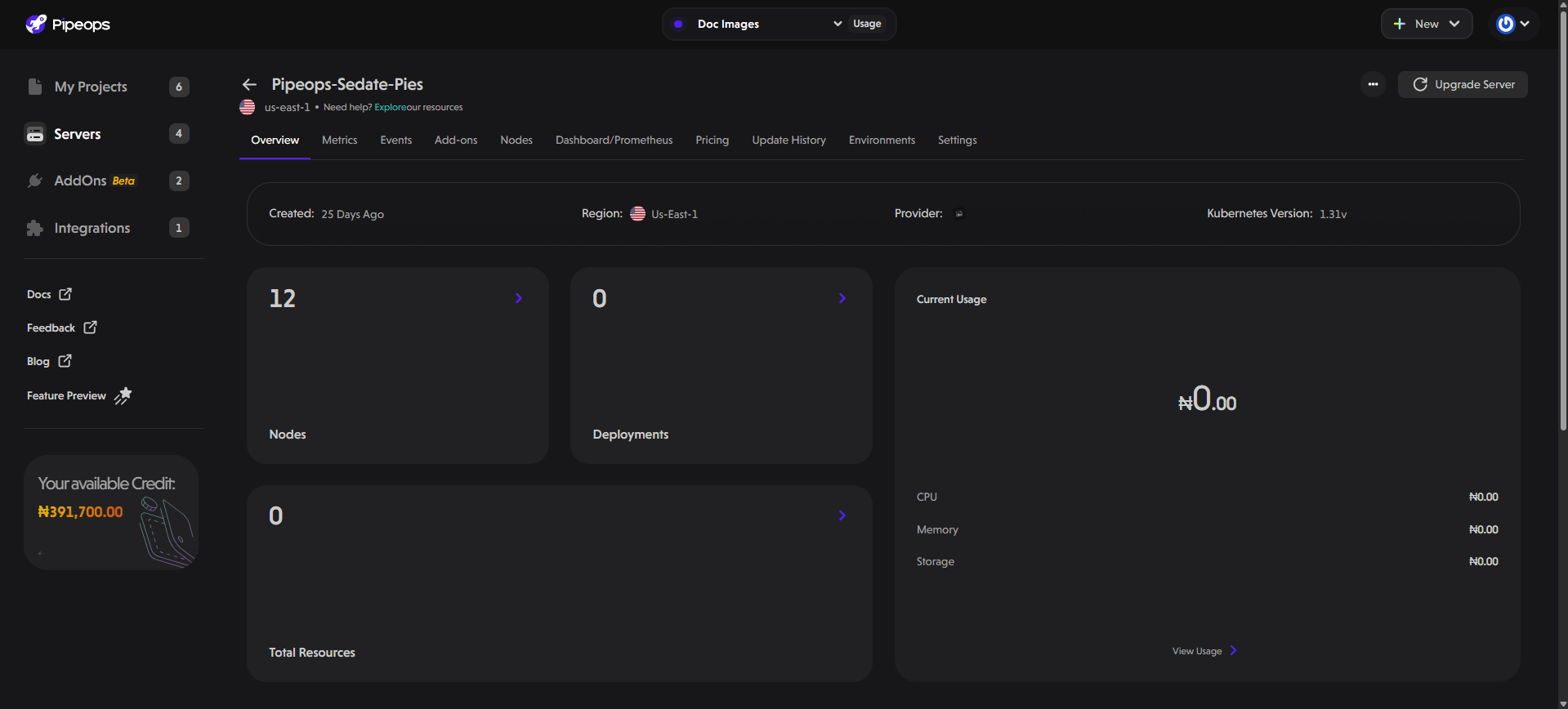Viewport: 1568px width, 709px height.
Task: Open Integrations in the sidebar
Action: click(92, 228)
